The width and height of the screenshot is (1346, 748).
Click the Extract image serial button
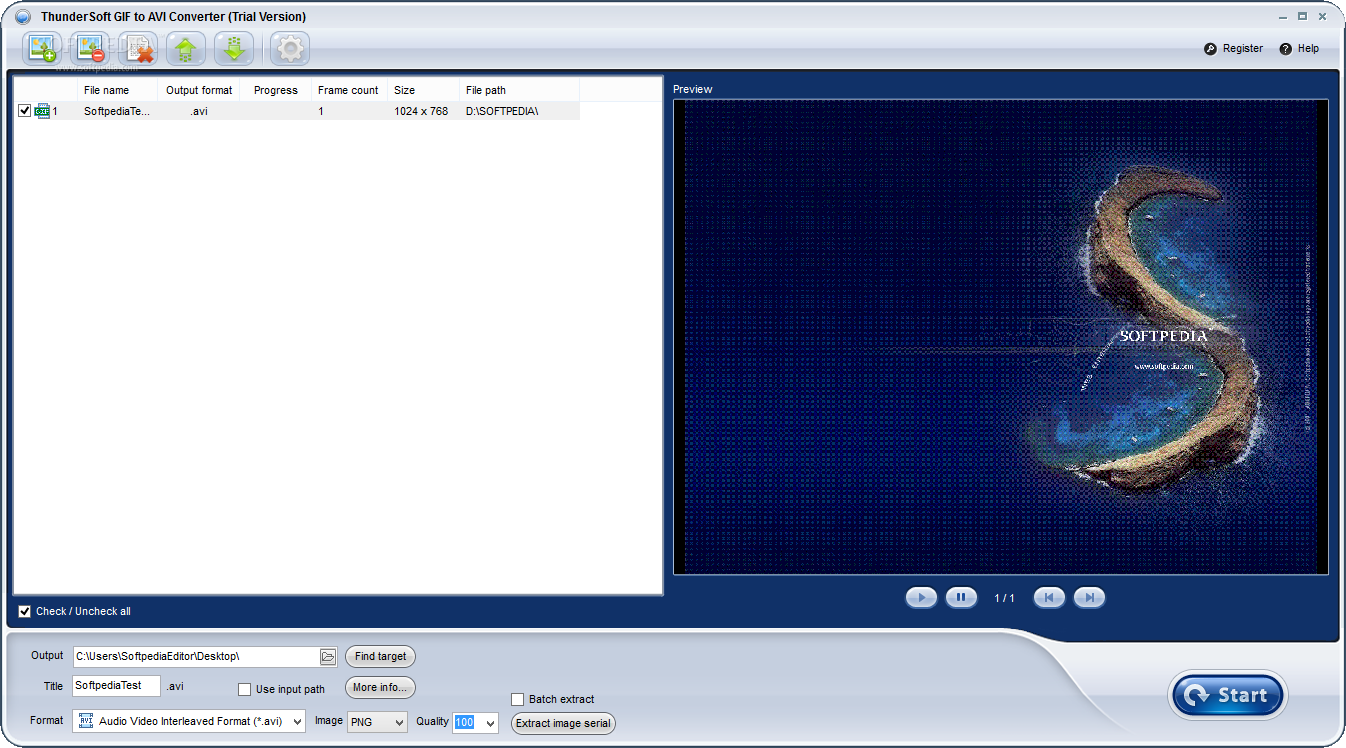[x=563, y=723]
